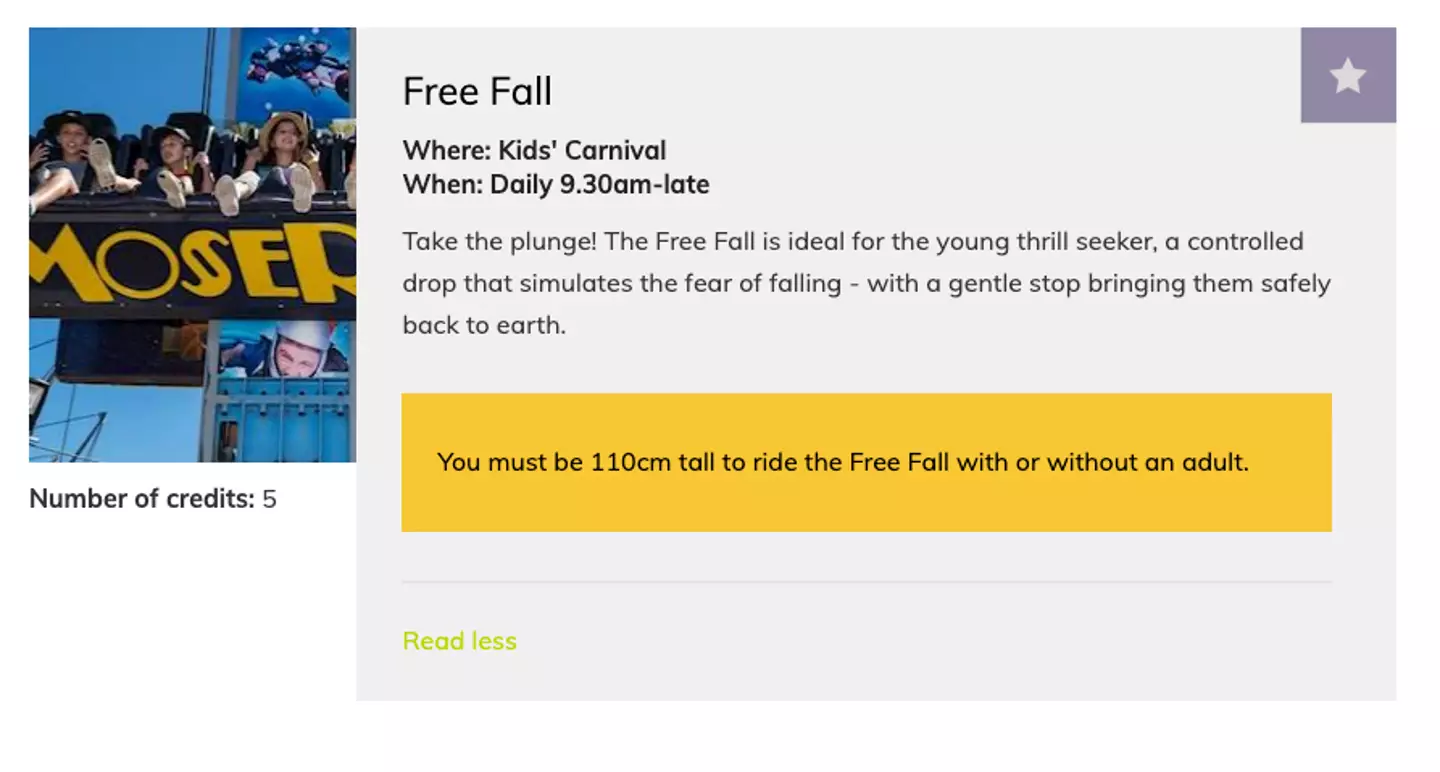The image size is (1440, 772).
Task: Click the Number of credits label
Action: [142, 499]
